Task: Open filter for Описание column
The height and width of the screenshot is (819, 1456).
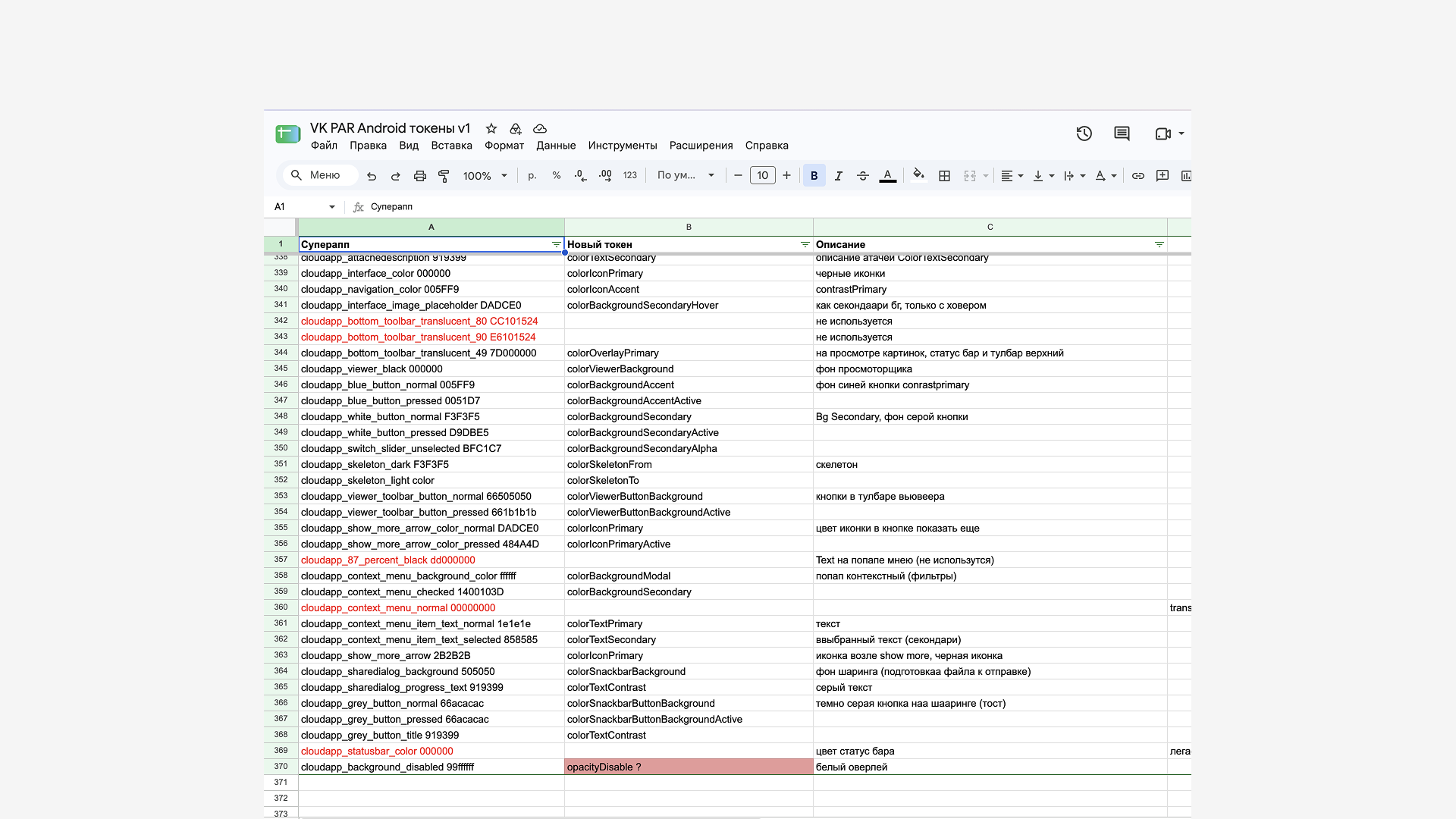Action: tap(1159, 245)
